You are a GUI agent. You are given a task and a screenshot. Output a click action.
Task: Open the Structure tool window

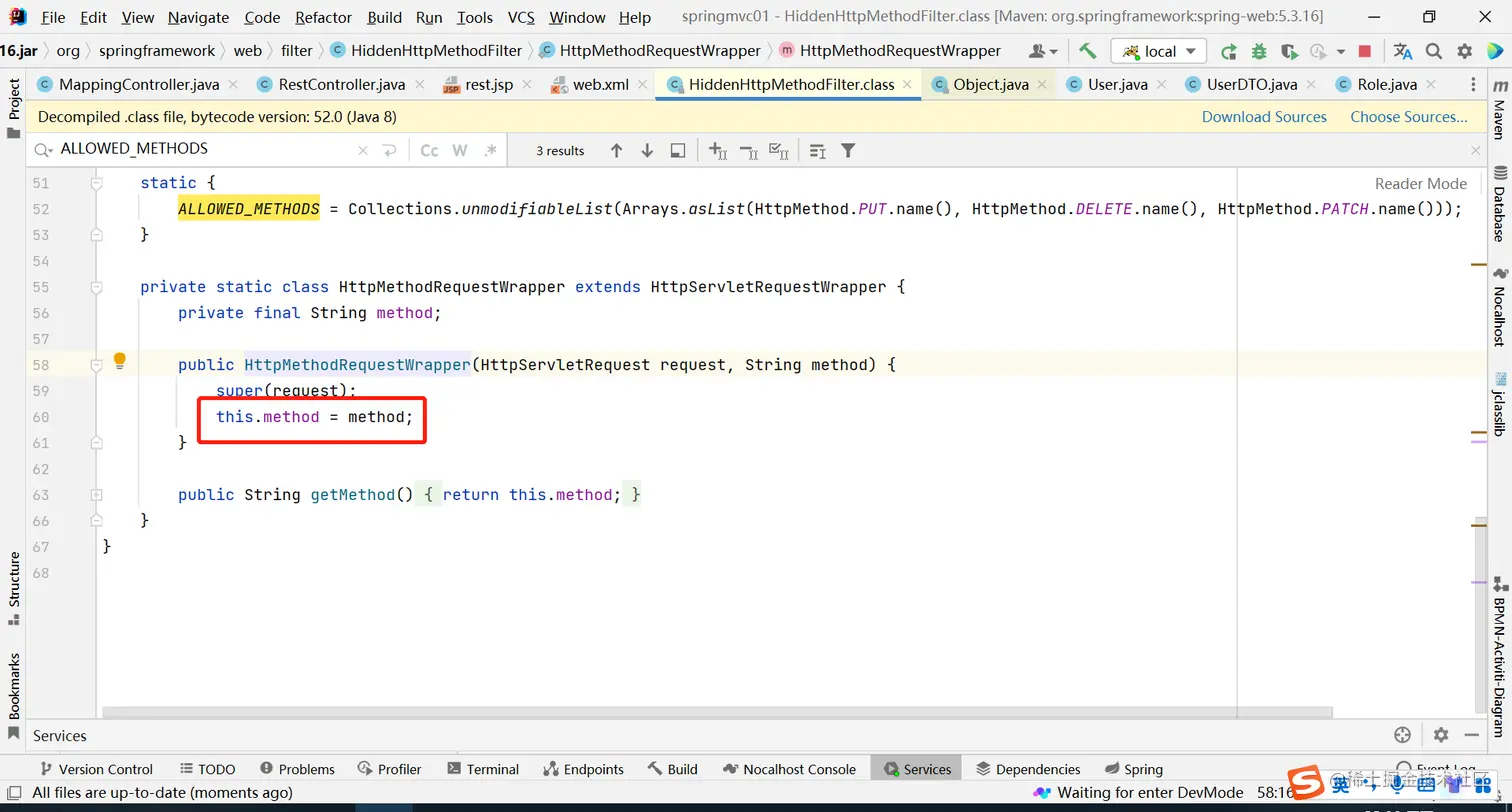(14, 588)
